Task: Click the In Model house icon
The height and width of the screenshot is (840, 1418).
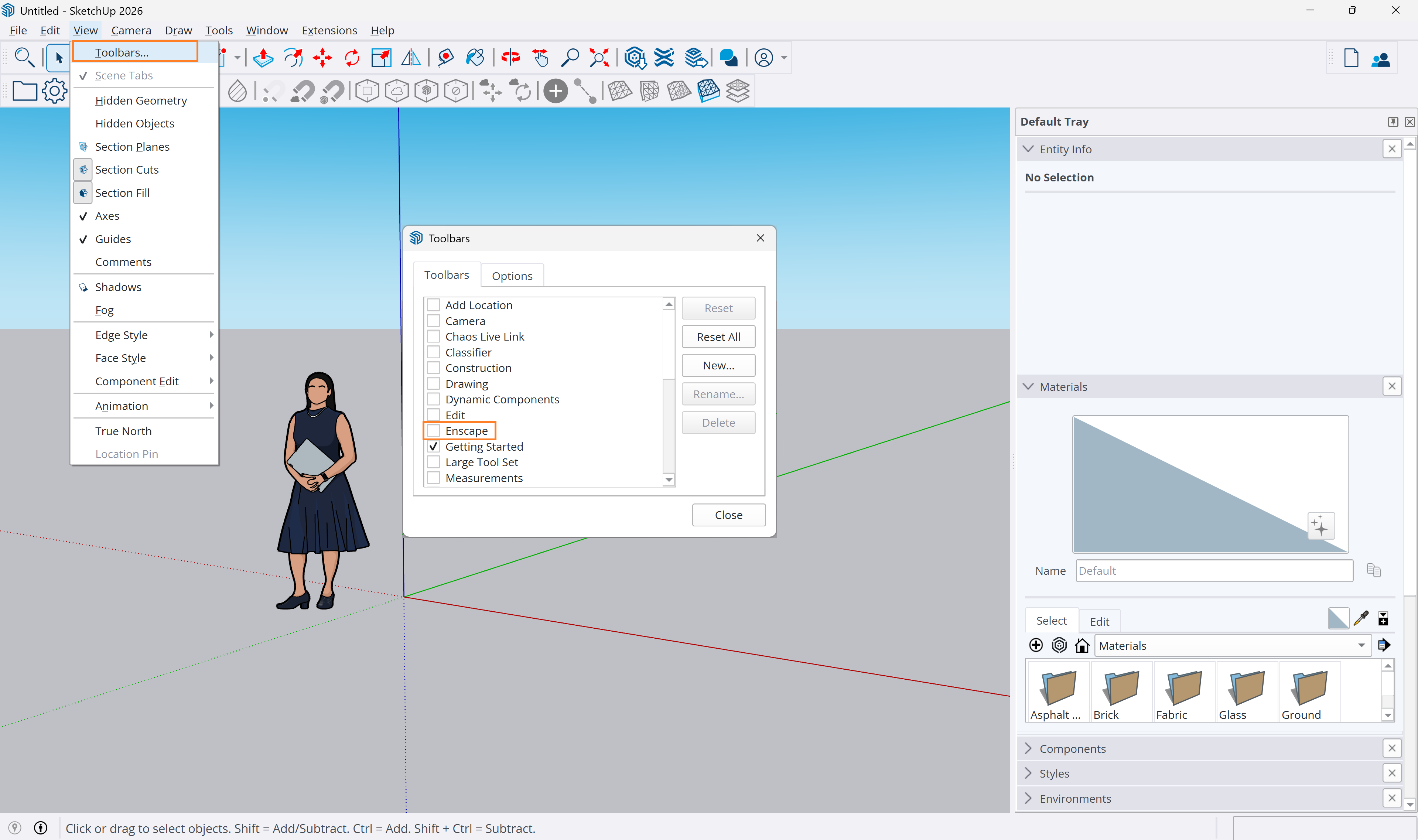Action: pos(1082,645)
